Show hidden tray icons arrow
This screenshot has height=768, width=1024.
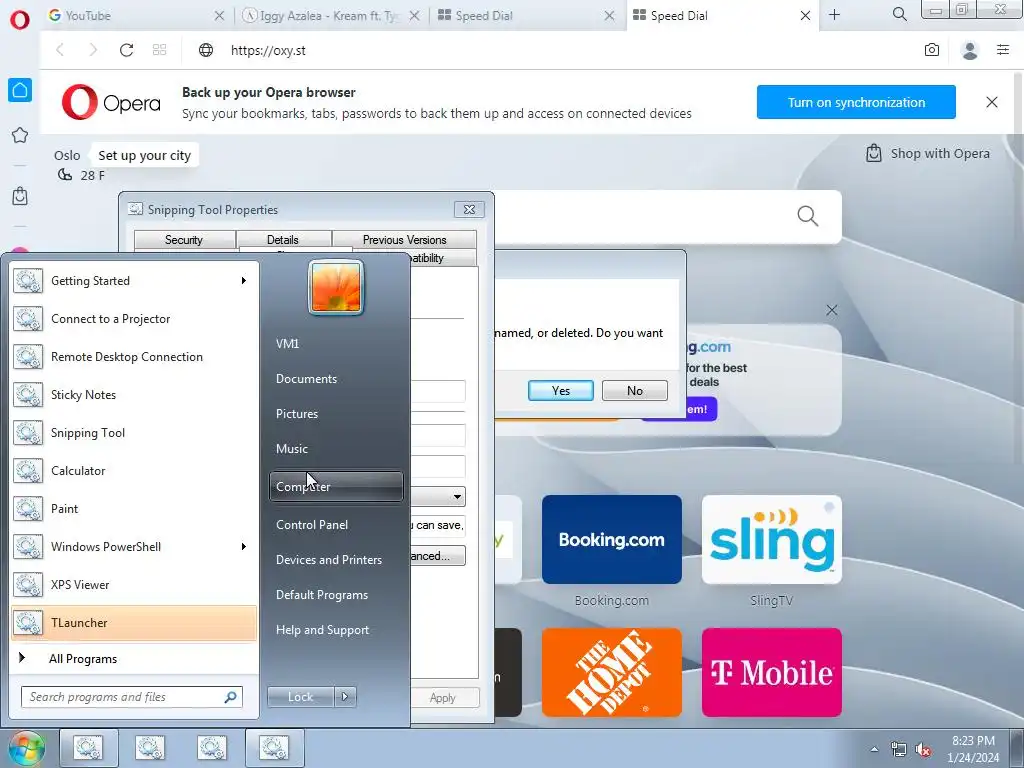pyautogui.click(x=874, y=749)
